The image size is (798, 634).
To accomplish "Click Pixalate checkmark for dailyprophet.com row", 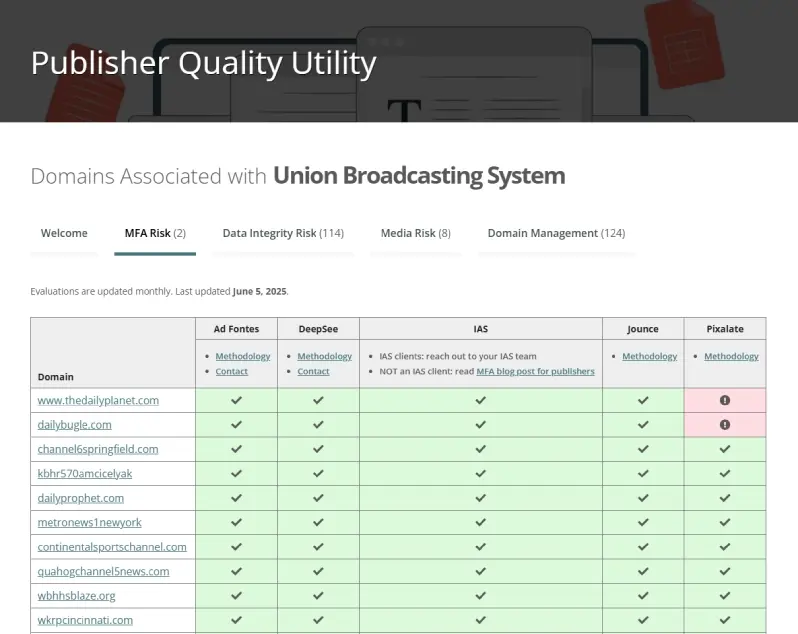I will 725,498.
